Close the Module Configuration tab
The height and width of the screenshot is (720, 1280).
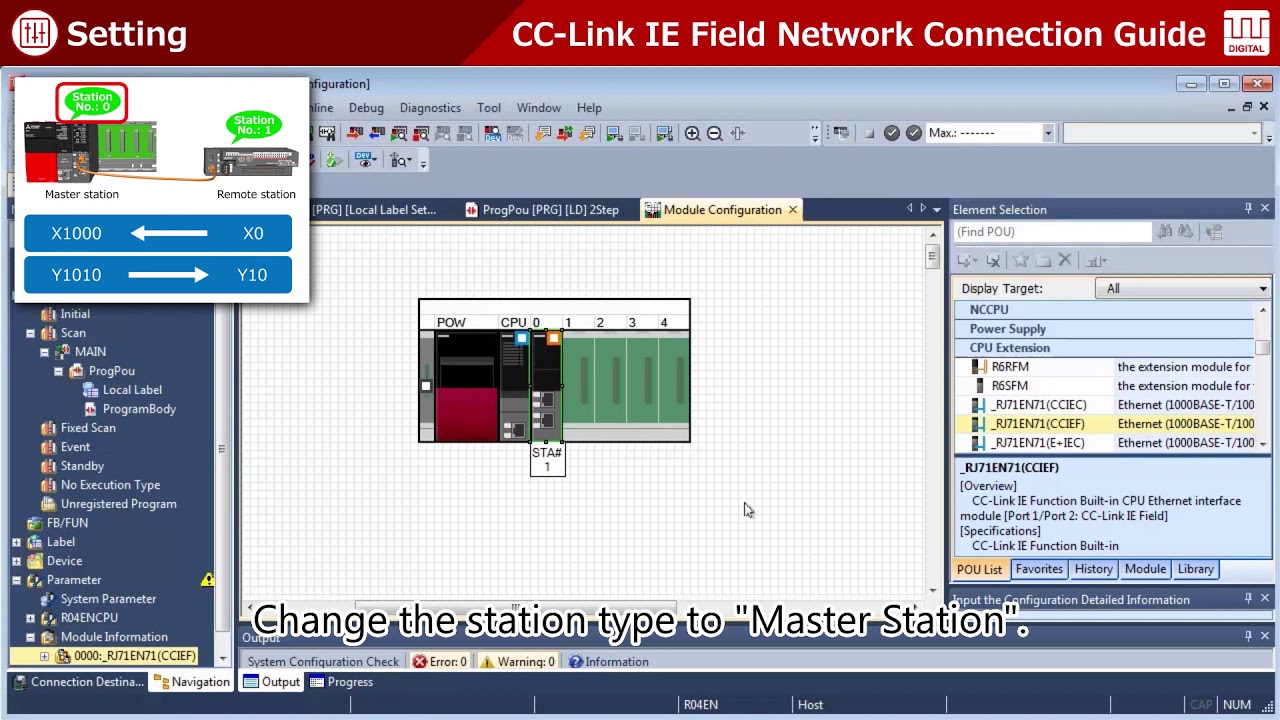793,210
